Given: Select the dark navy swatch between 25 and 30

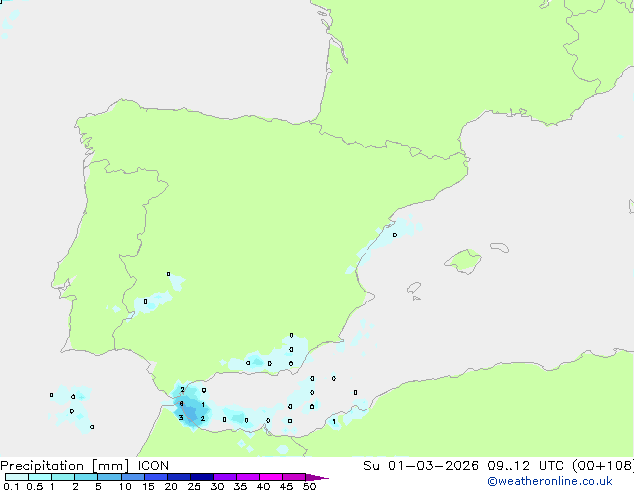Looking at the screenshot, I should pos(202,477).
